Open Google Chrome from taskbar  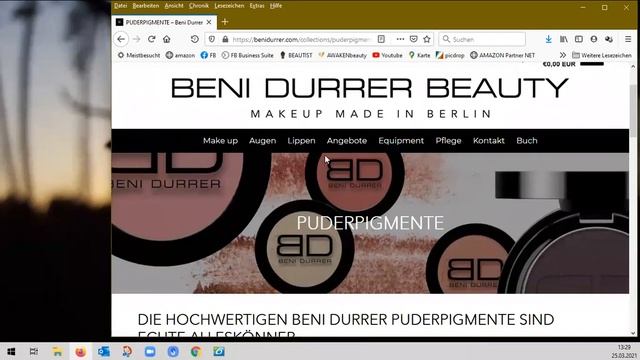[196, 351]
